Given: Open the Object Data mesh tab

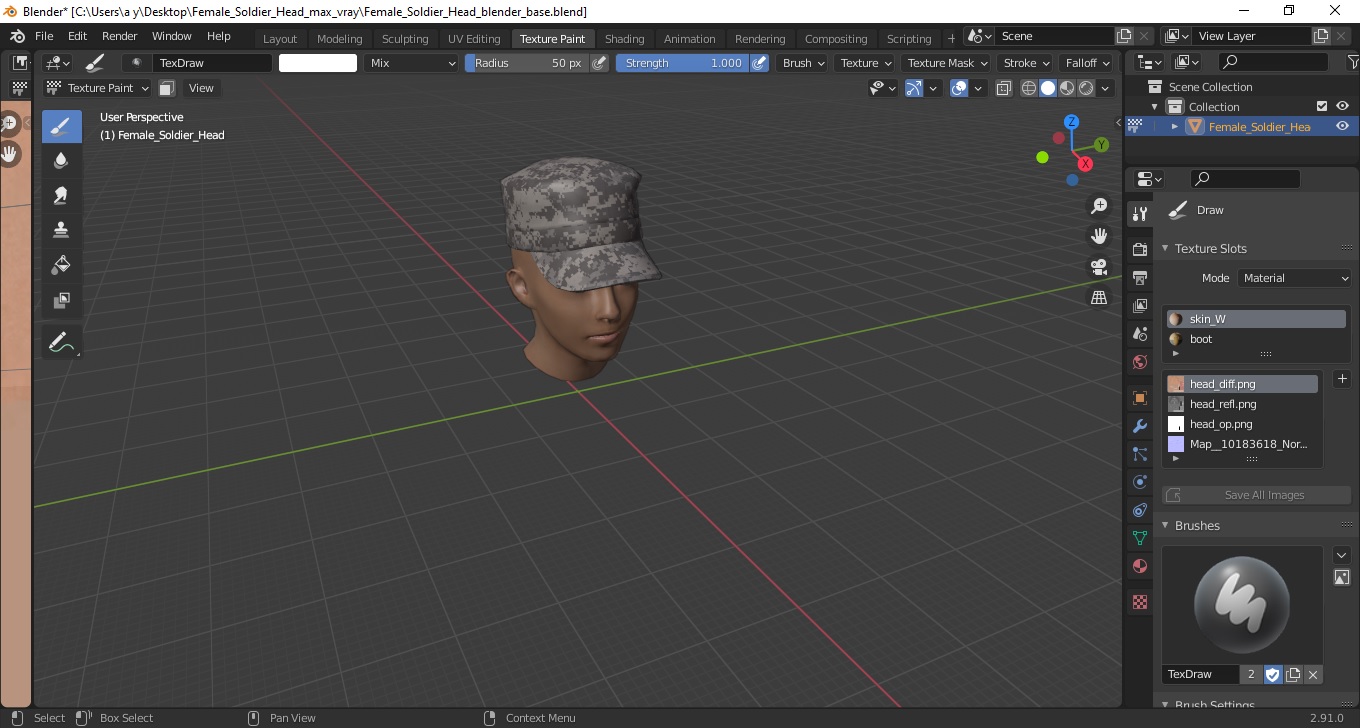Looking at the screenshot, I should click(1139, 538).
